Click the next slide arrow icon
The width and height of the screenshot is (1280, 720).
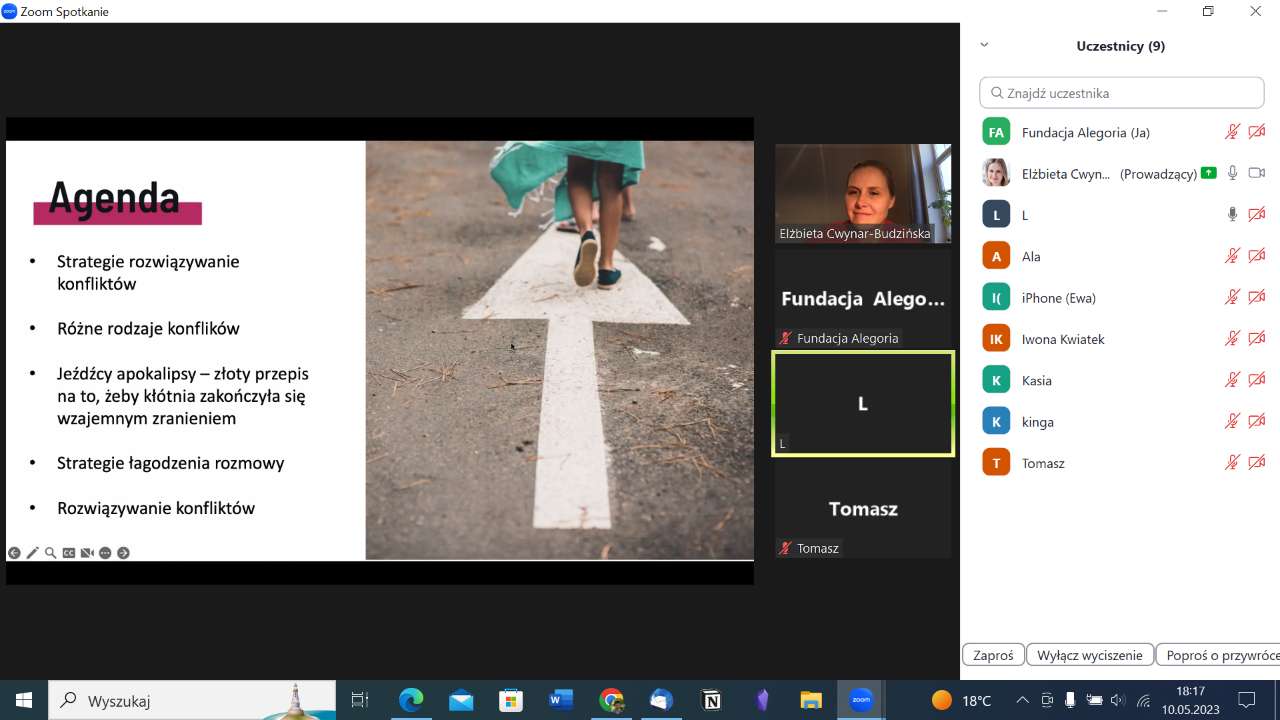(124, 553)
